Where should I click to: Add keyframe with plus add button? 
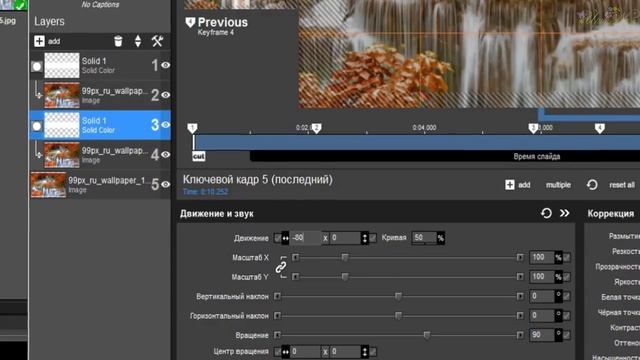point(518,185)
